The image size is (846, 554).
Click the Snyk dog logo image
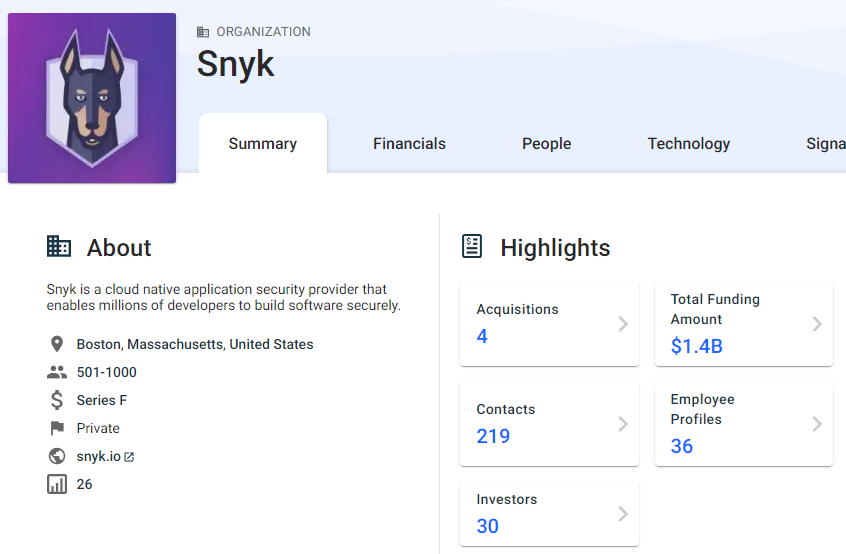point(92,98)
